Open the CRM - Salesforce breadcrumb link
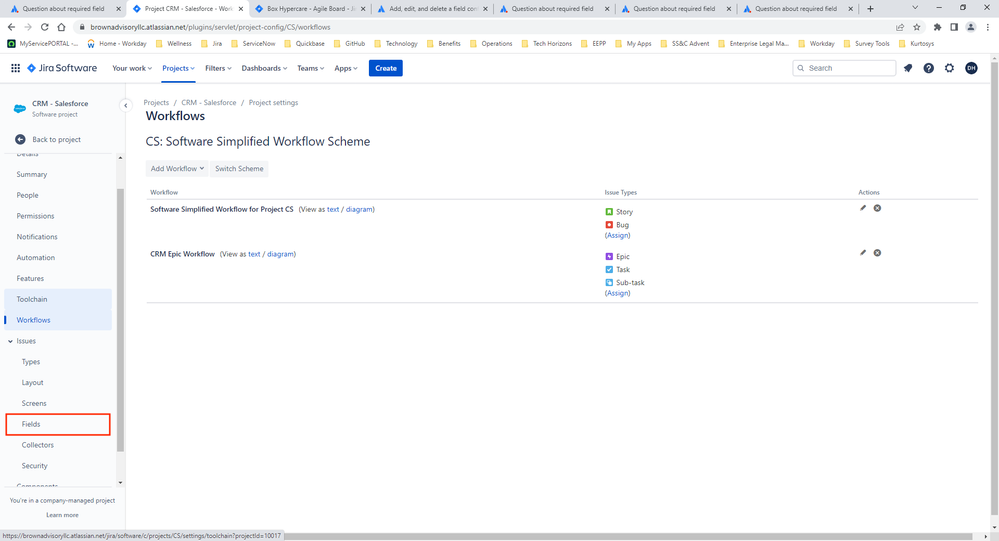The image size is (999, 541). tap(208, 103)
